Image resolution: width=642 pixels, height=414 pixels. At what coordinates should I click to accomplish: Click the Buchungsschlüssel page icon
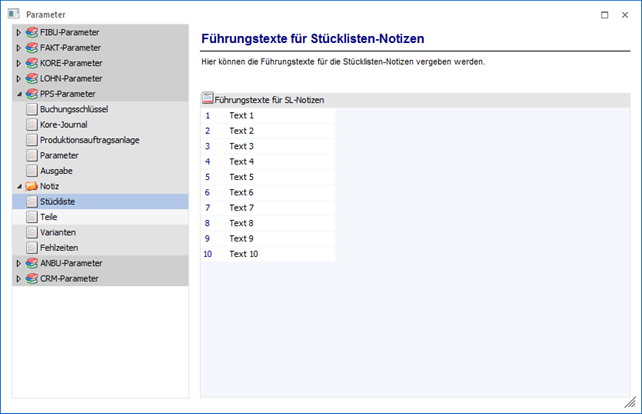point(32,109)
